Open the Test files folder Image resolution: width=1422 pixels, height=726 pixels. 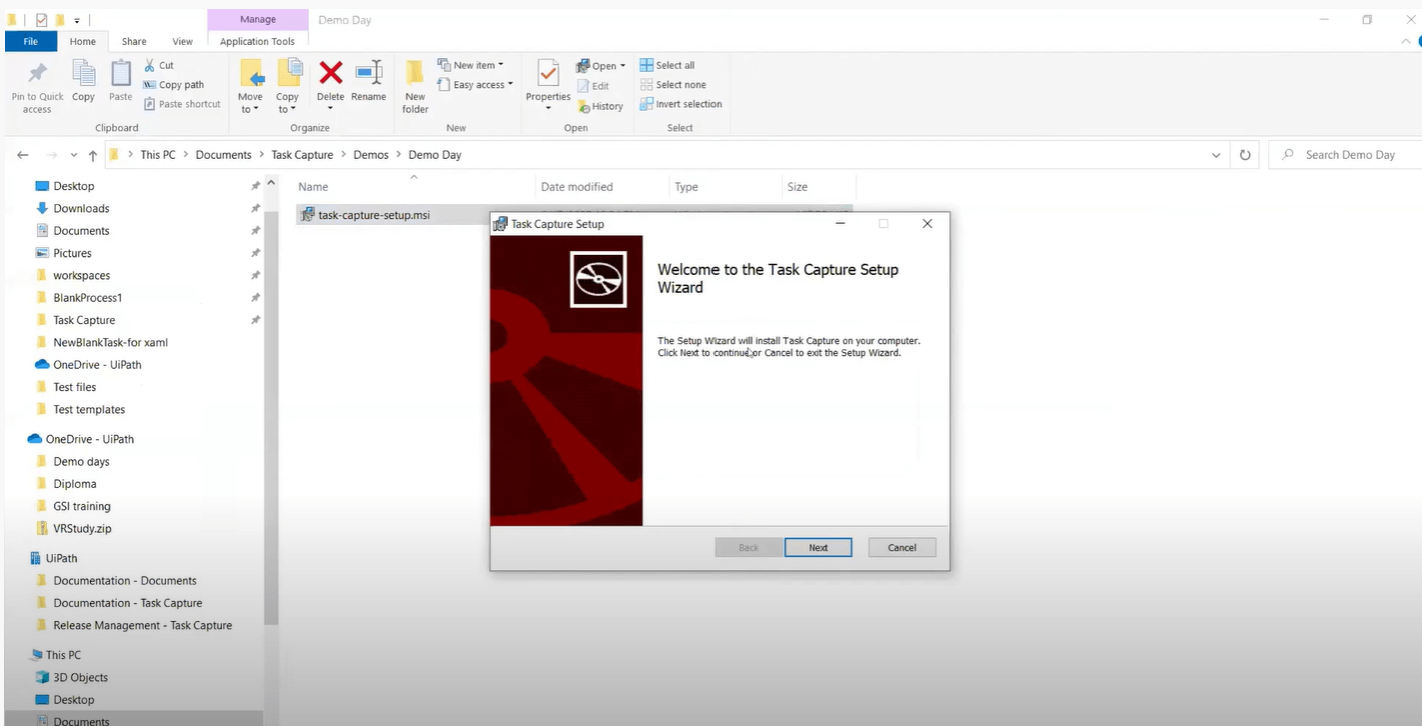(x=75, y=387)
